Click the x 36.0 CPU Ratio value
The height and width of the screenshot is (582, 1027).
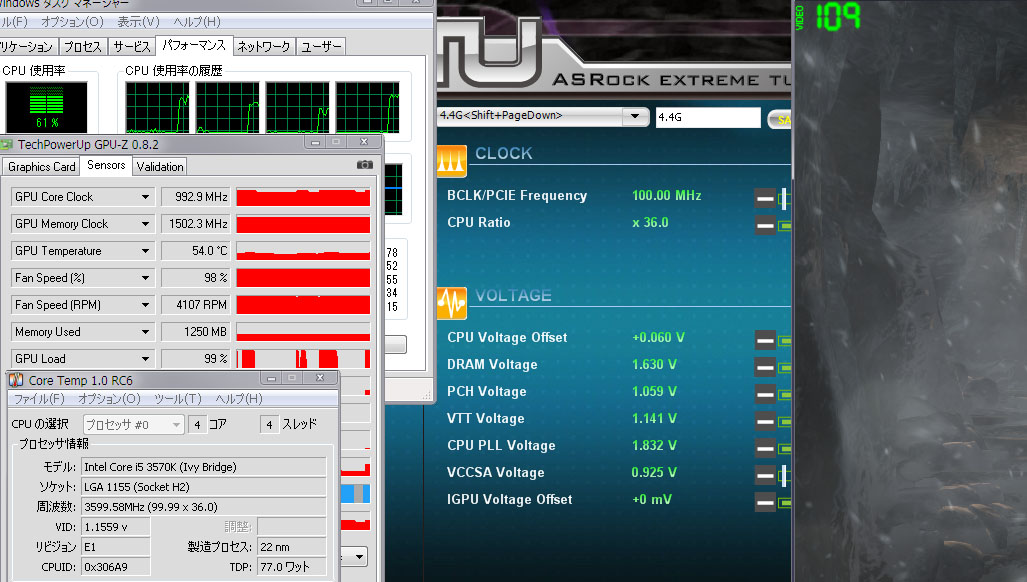point(650,223)
